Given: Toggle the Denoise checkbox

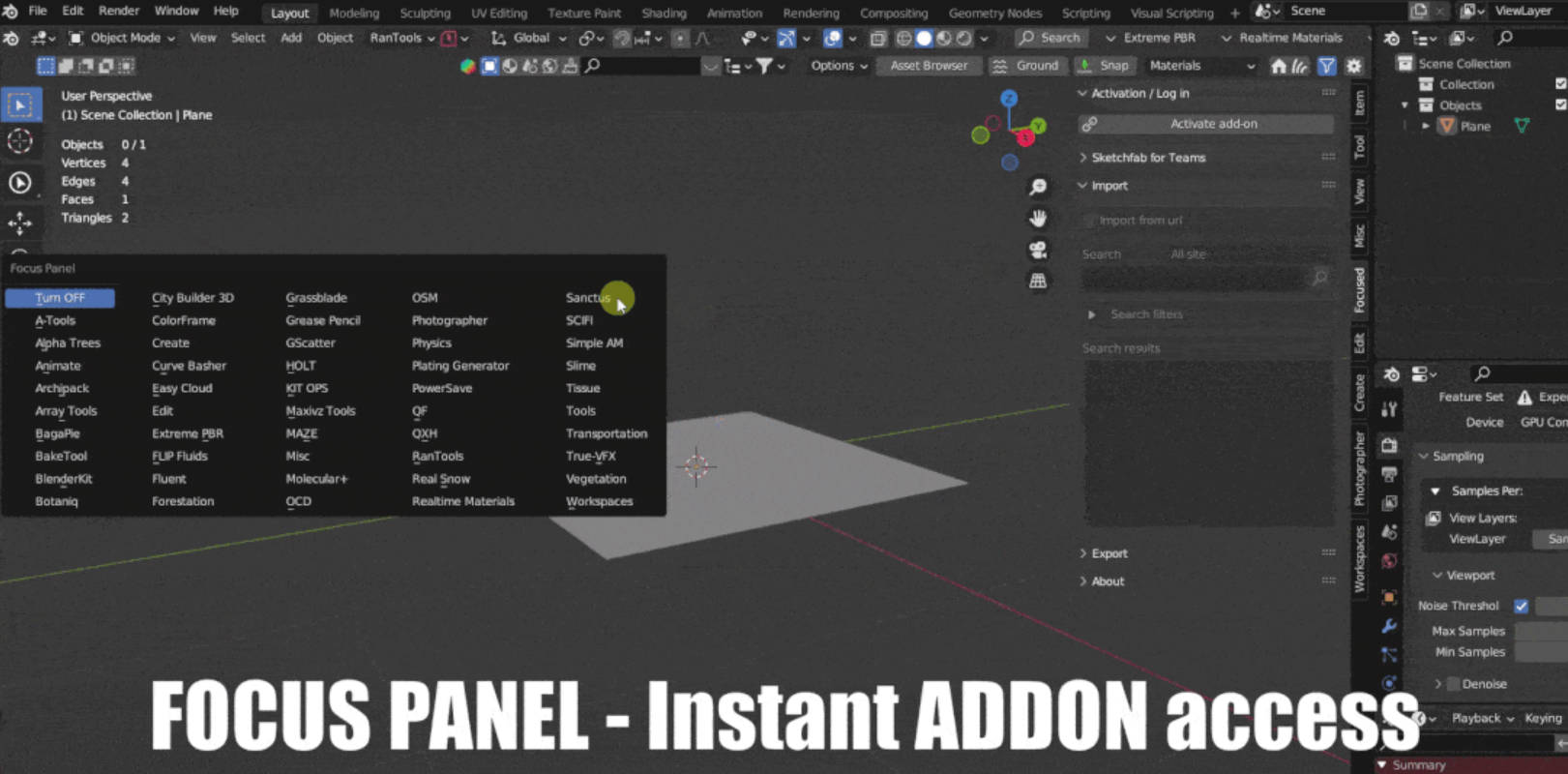Looking at the screenshot, I should point(1453,684).
